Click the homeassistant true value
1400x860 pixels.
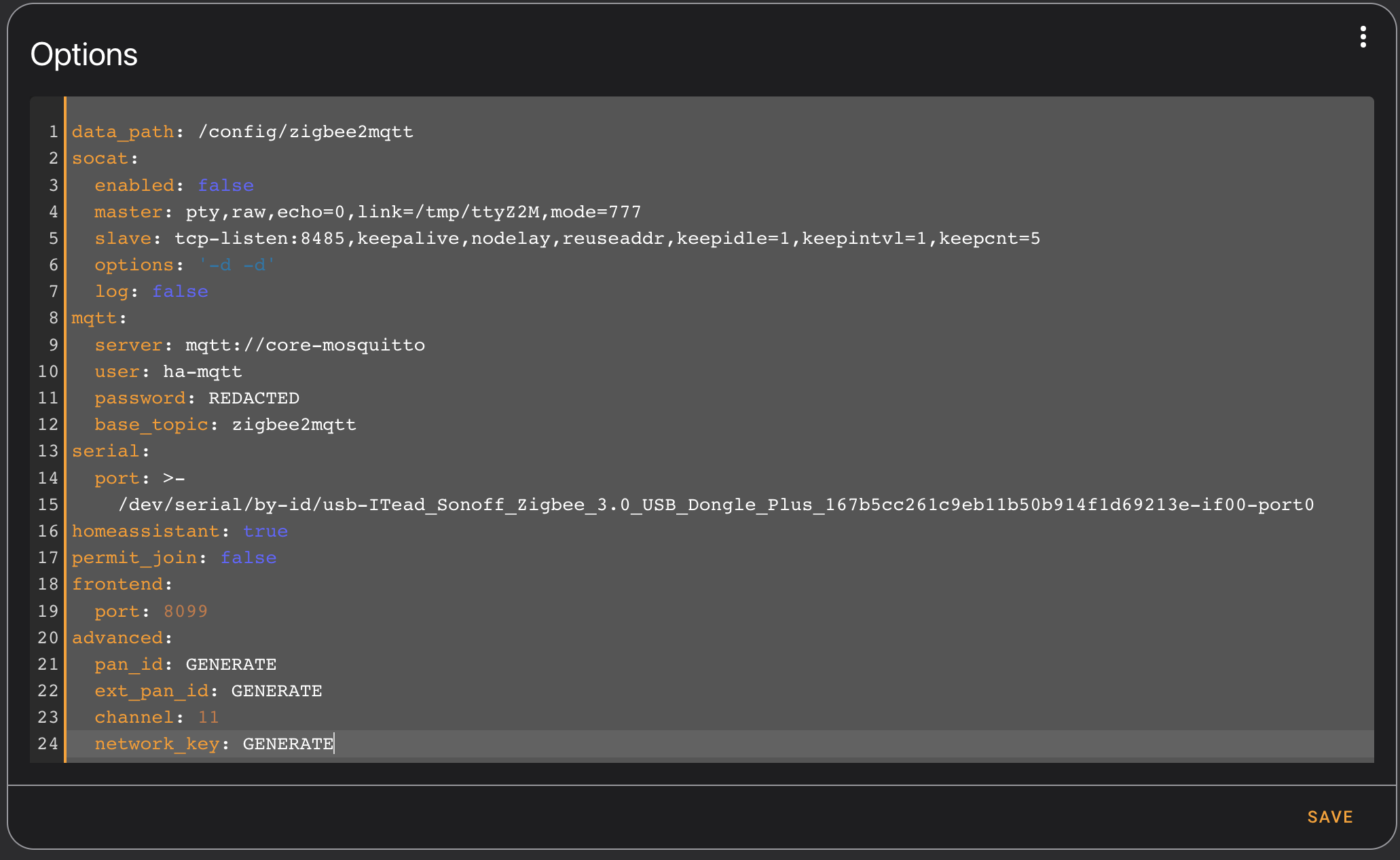tap(265, 531)
